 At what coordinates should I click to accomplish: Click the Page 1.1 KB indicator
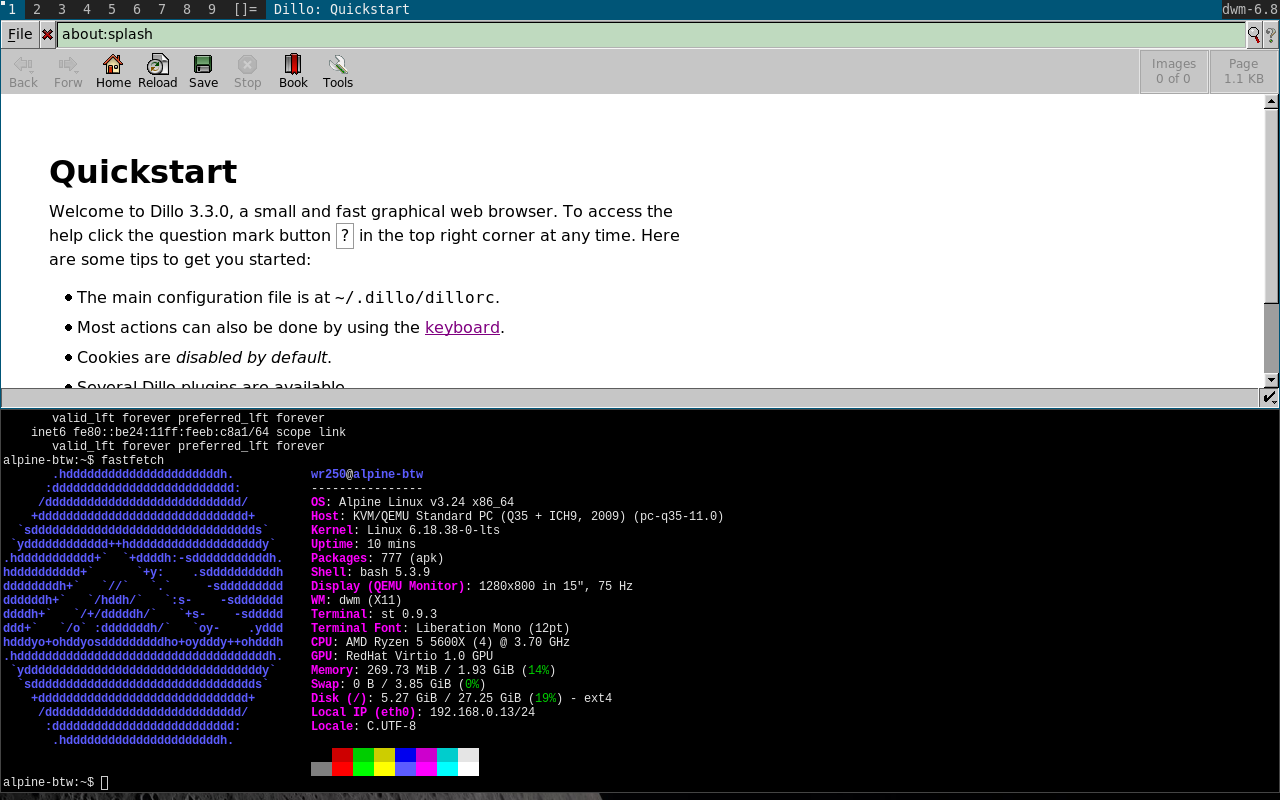pos(1244,72)
